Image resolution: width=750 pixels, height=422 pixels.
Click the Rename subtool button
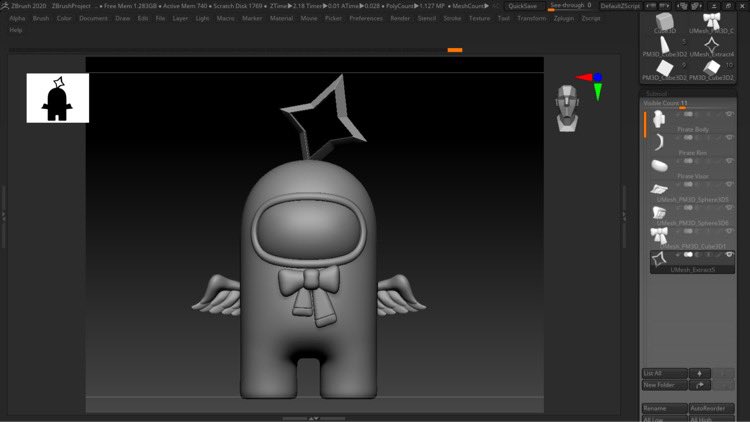[664, 409]
